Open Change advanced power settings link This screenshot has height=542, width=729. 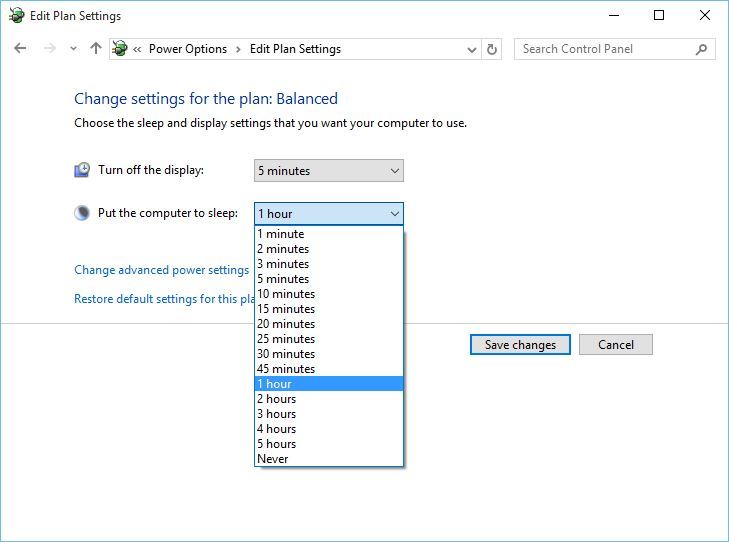[161, 270]
